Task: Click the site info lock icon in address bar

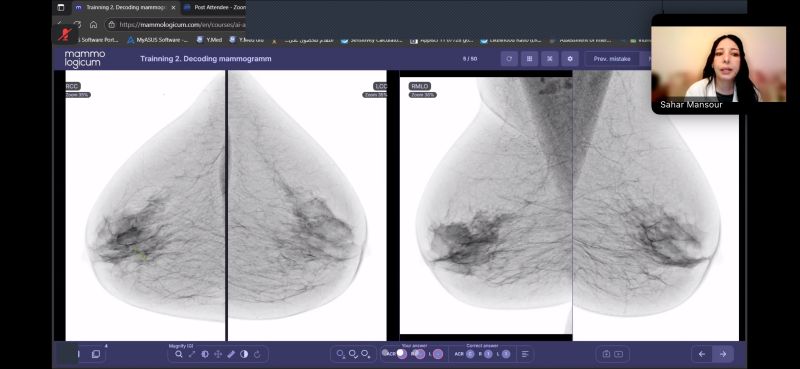Action: pos(112,24)
